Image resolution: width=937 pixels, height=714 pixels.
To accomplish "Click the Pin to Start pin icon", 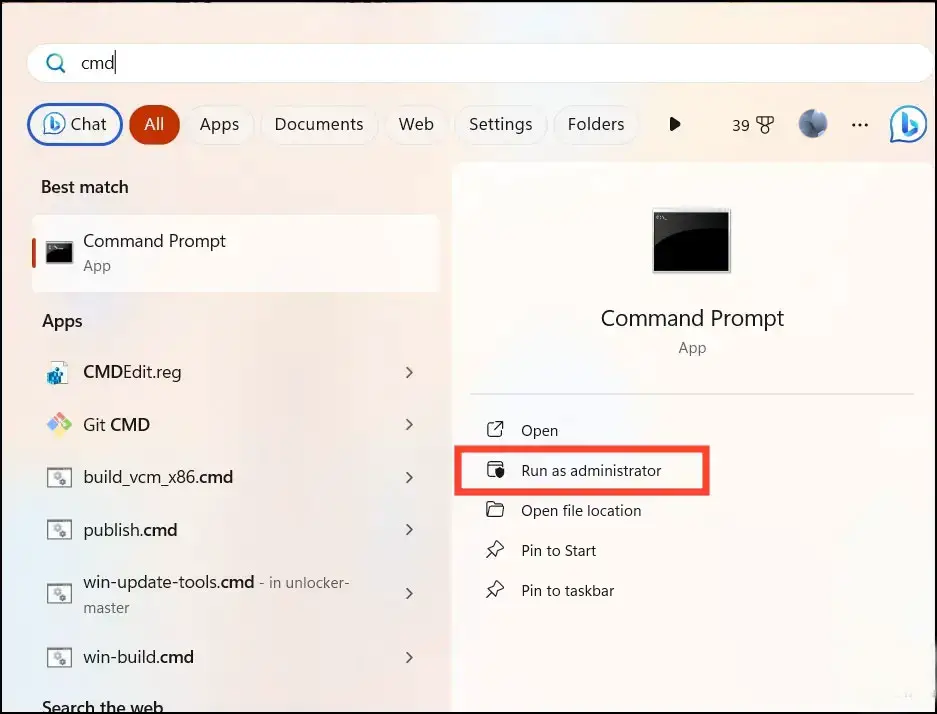I will [x=495, y=549].
